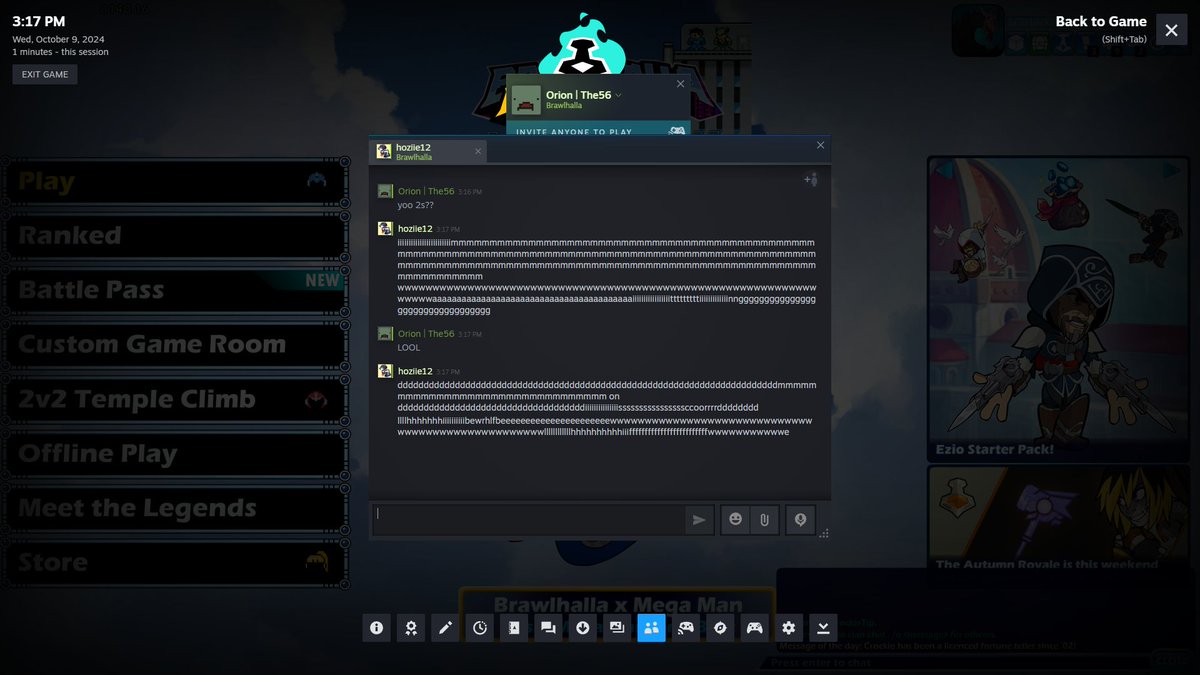Open the screenshots gallery icon
Screen dimensions: 1200x675
[x=617, y=628]
